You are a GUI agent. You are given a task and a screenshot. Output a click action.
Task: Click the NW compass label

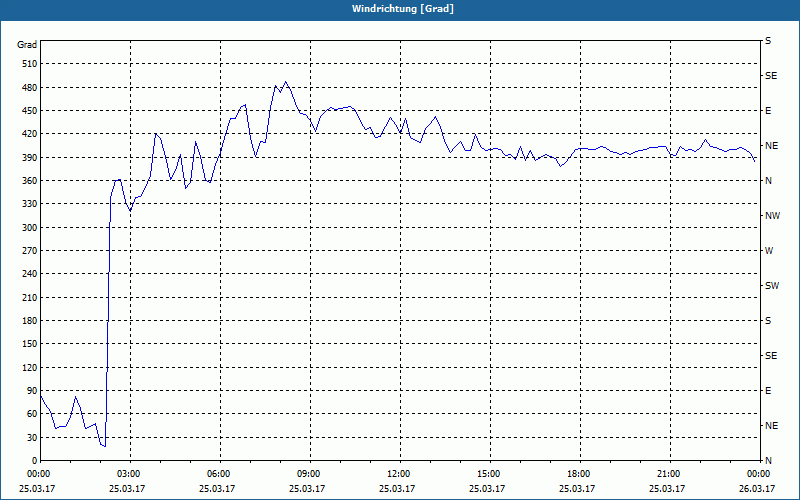772,216
